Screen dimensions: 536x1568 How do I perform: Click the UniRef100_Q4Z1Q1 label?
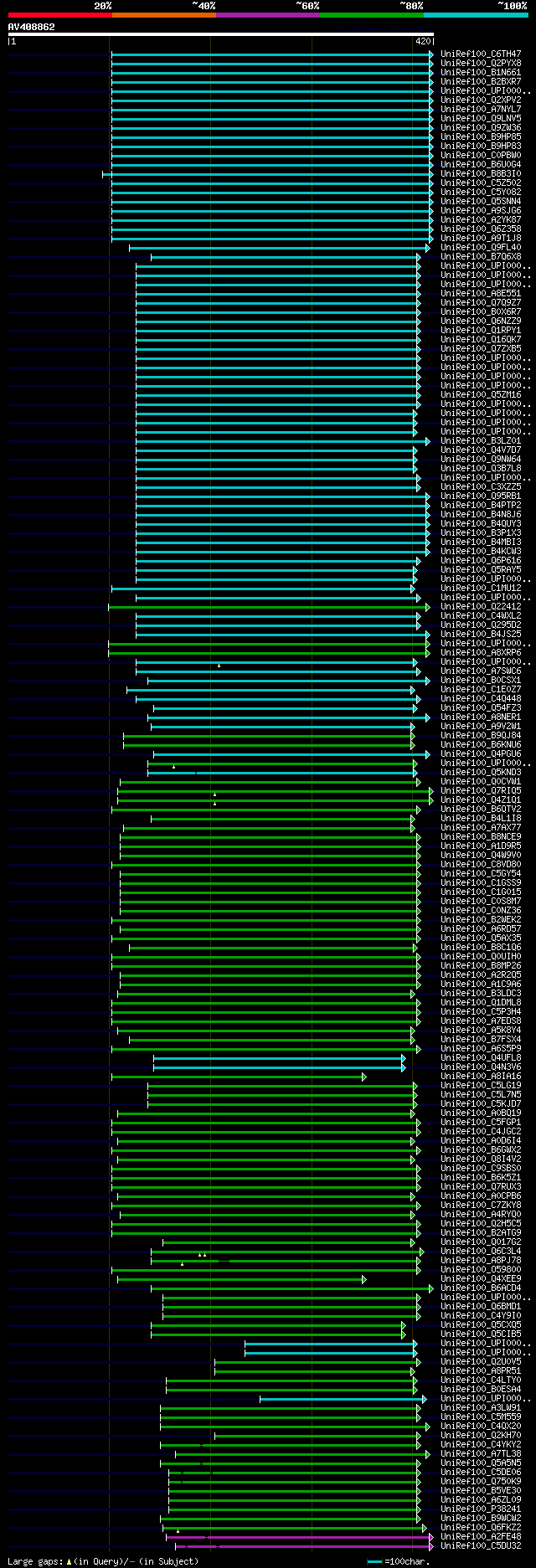[x=481, y=800]
